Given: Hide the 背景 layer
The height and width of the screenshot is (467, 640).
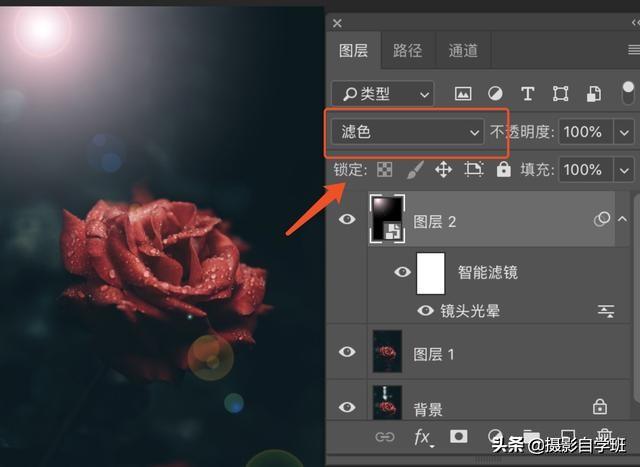Looking at the screenshot, I should (347, 407).
